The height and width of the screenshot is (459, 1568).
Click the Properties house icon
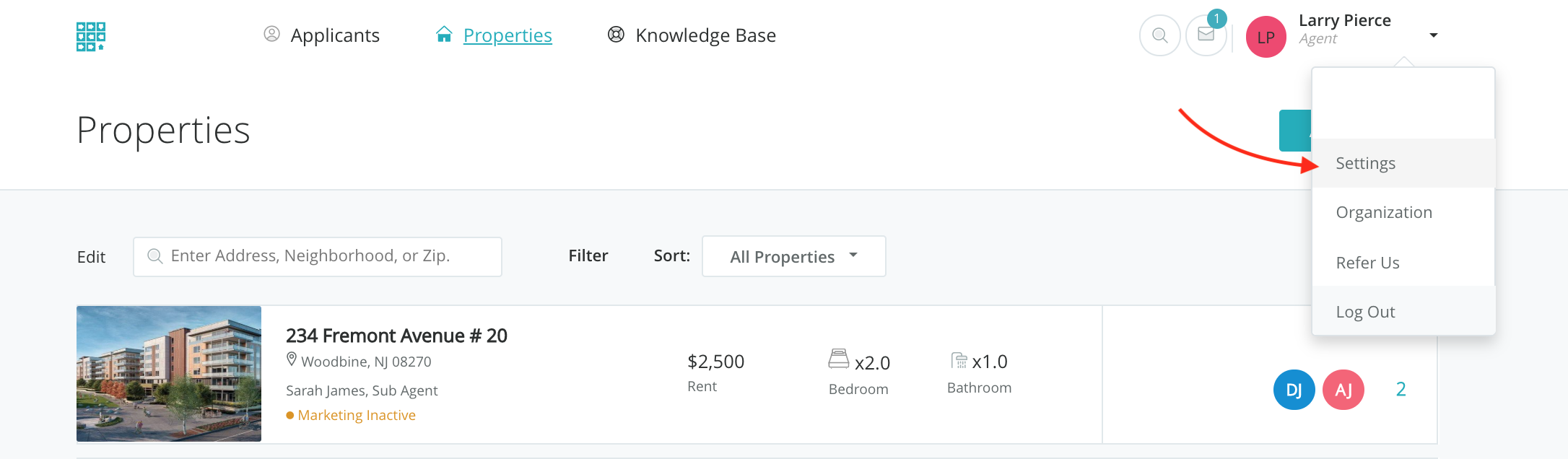tap(444, 35)
